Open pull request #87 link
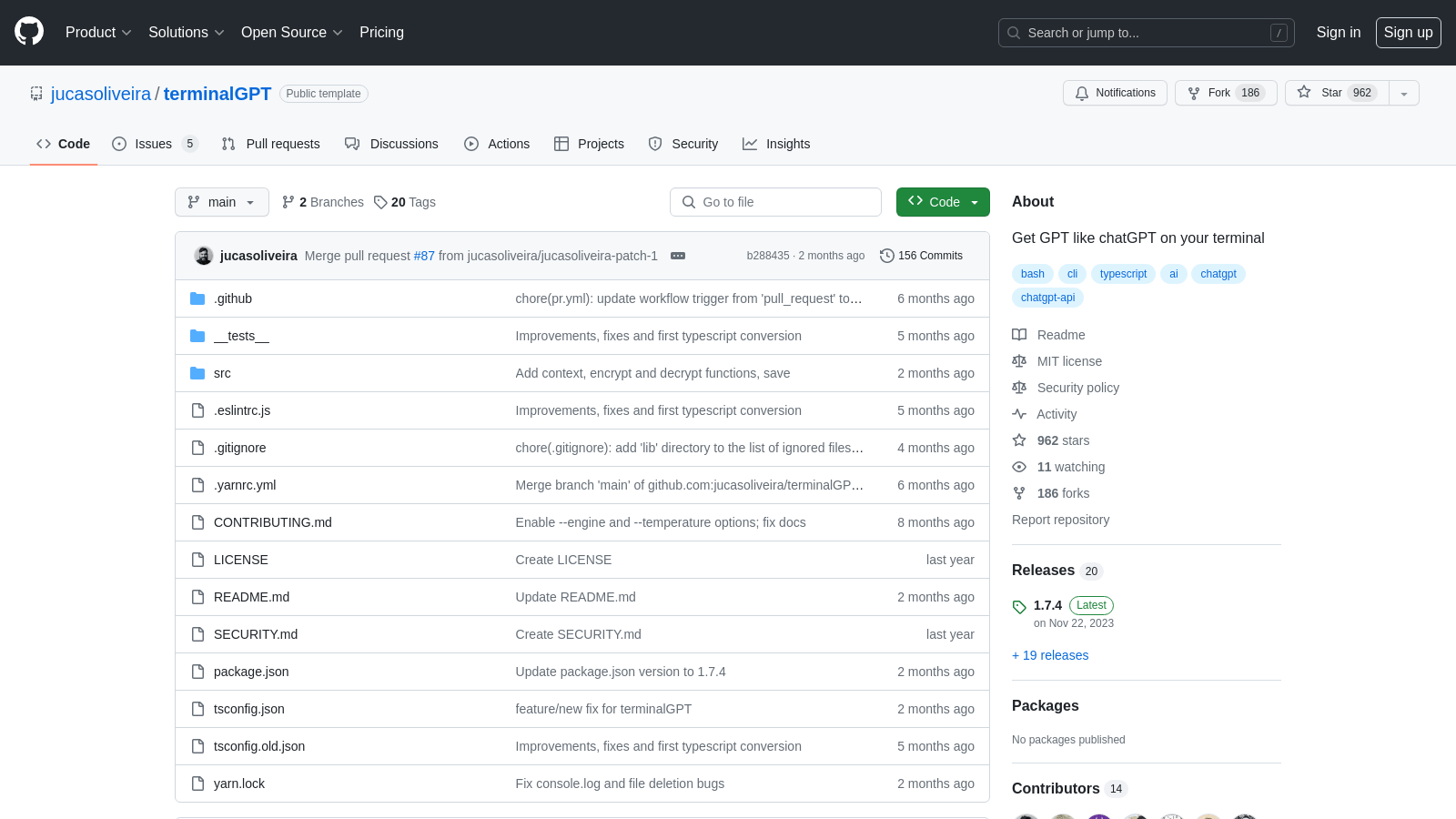This screenshot has height=819, width=1456. tap(424, 256)
